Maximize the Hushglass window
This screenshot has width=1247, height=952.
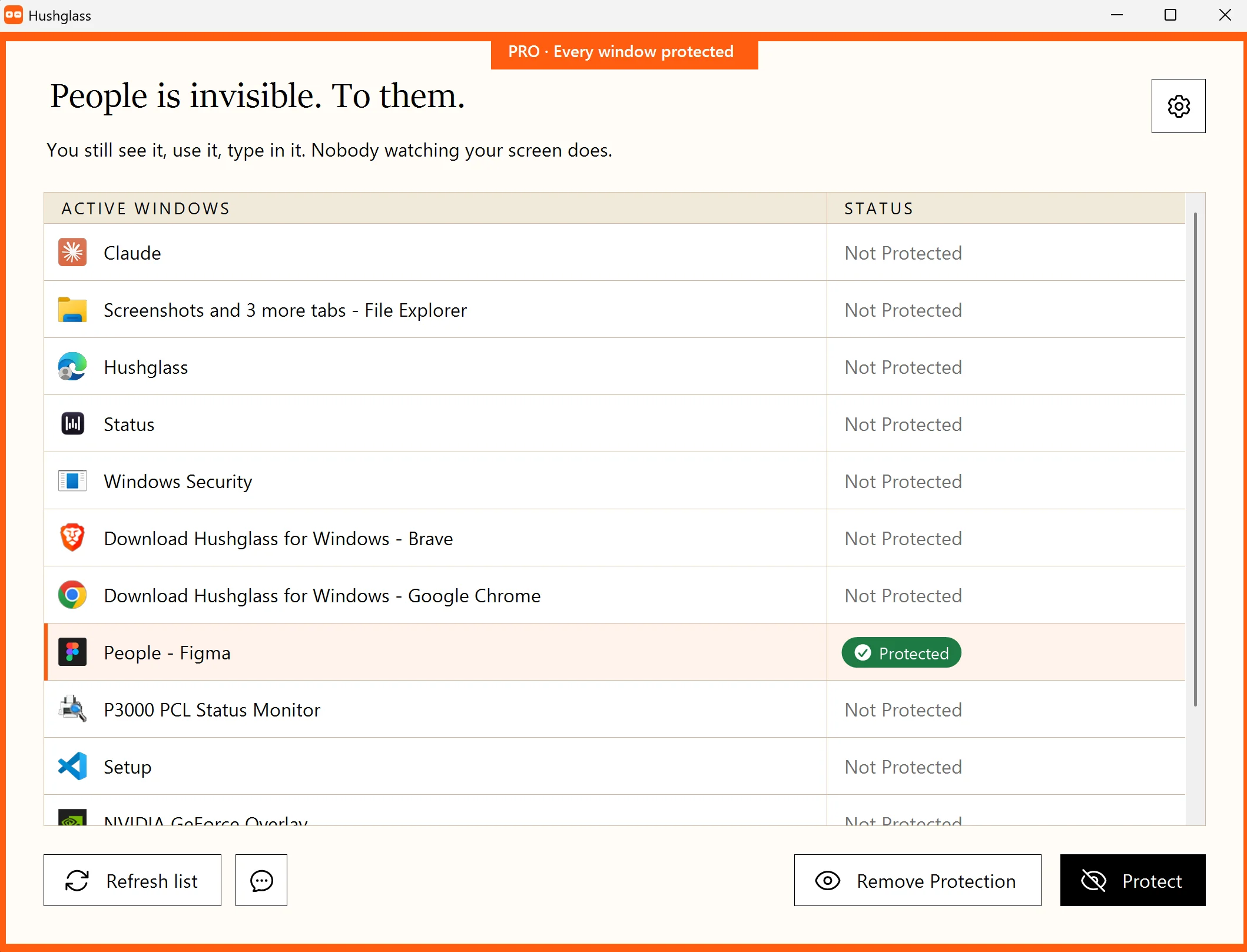click(1170, 15)
